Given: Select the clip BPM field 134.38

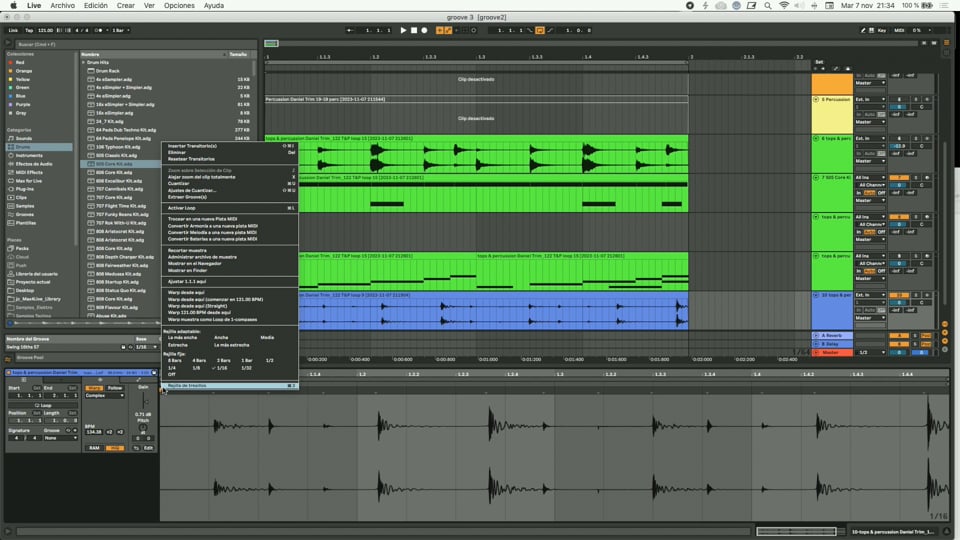Looking at the screenshot, I should pos(94,432).
